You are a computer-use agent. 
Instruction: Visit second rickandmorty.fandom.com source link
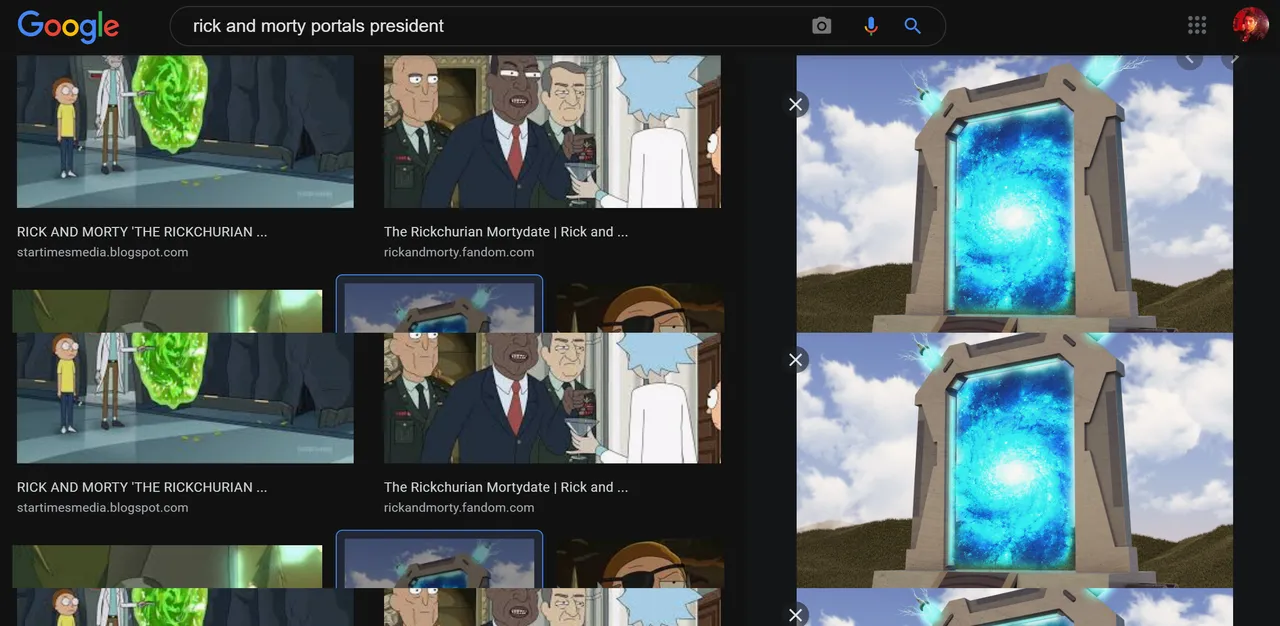tap(459, 507)
